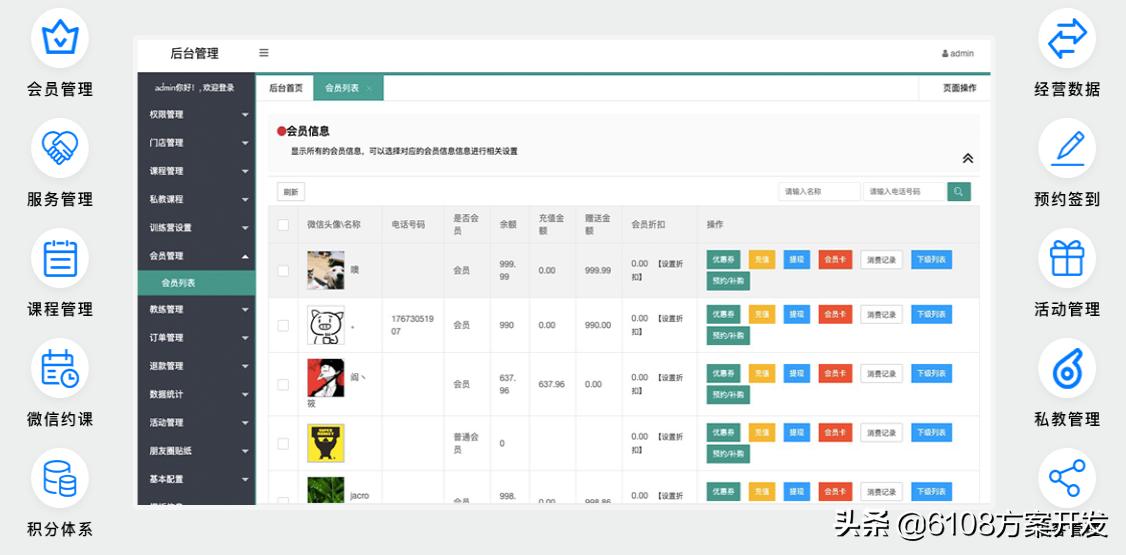The height and width of the screenshot is (555, 1126).
Task: Click the share nodes icon on right
Action: tap(1067, 478)
